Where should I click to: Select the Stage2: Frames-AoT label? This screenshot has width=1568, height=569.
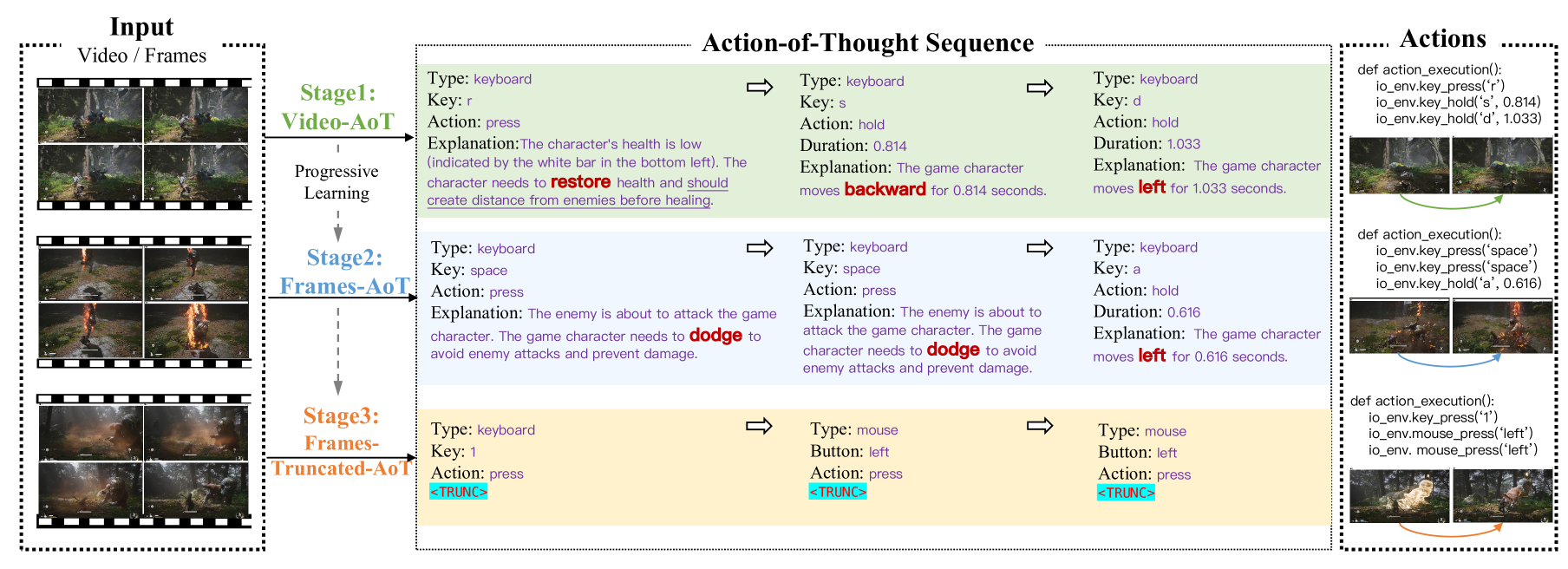(x=344, y=271)
